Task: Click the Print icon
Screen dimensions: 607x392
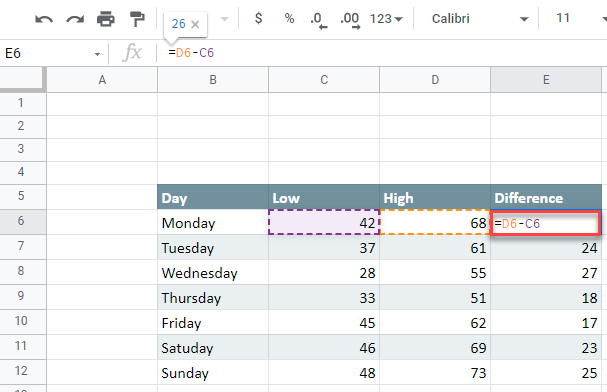Action: point(106,19)
